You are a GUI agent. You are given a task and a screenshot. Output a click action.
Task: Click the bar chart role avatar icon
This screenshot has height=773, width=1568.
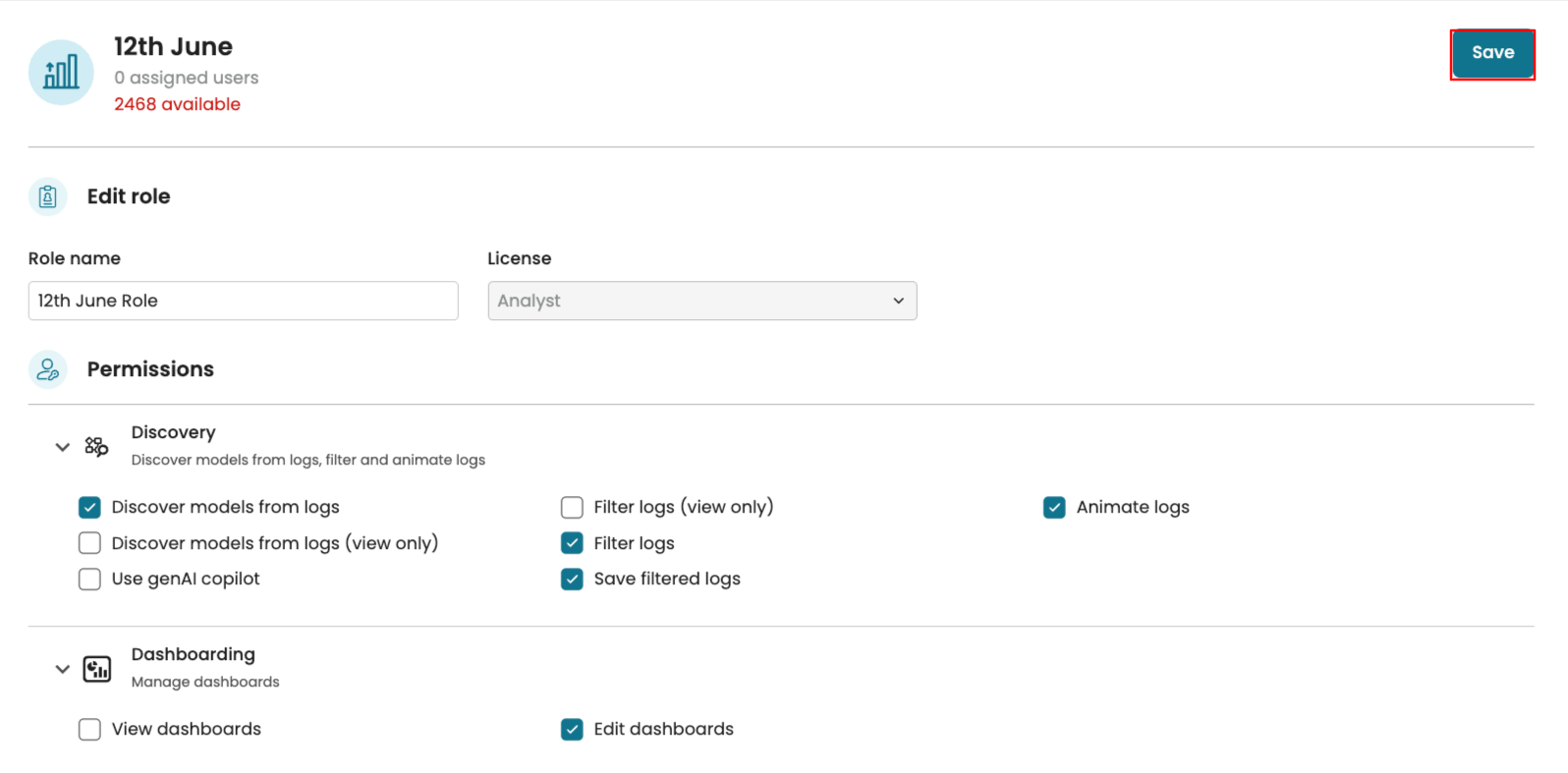coord(61,73)
